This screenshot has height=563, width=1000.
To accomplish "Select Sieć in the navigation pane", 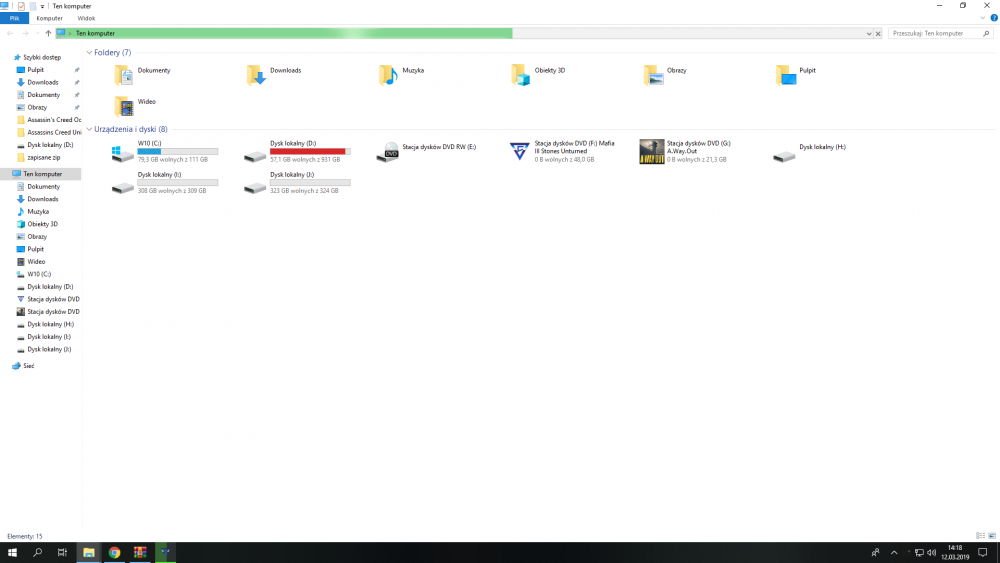I will pyautogui.click(x=28, y=366).
